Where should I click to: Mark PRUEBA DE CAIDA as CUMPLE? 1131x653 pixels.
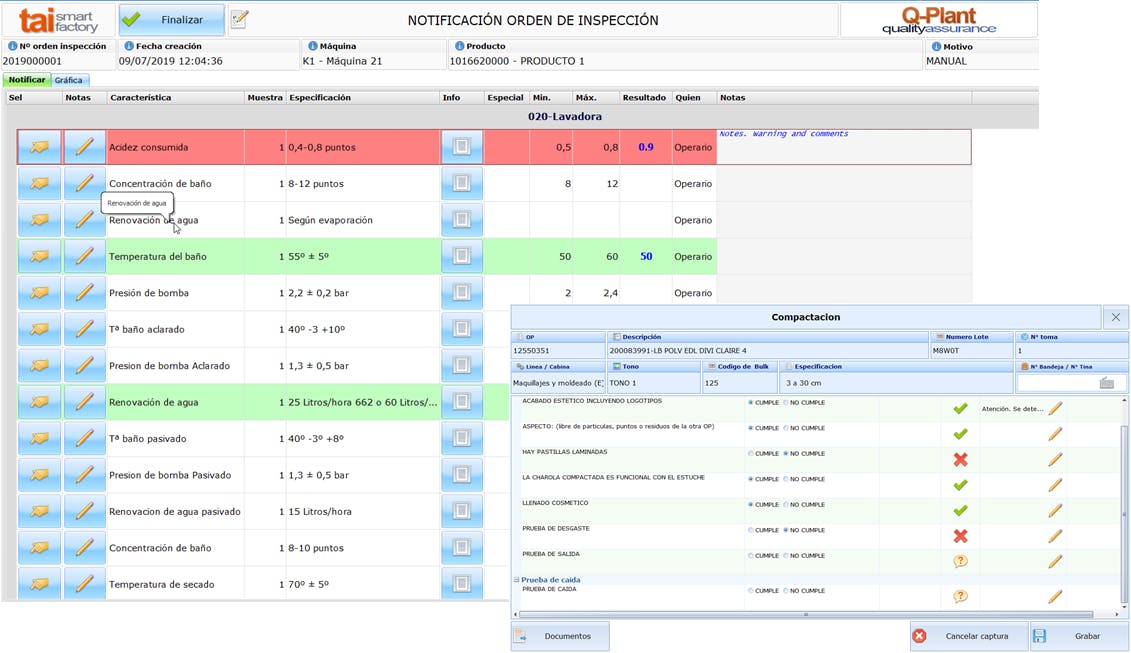[751, 591]
